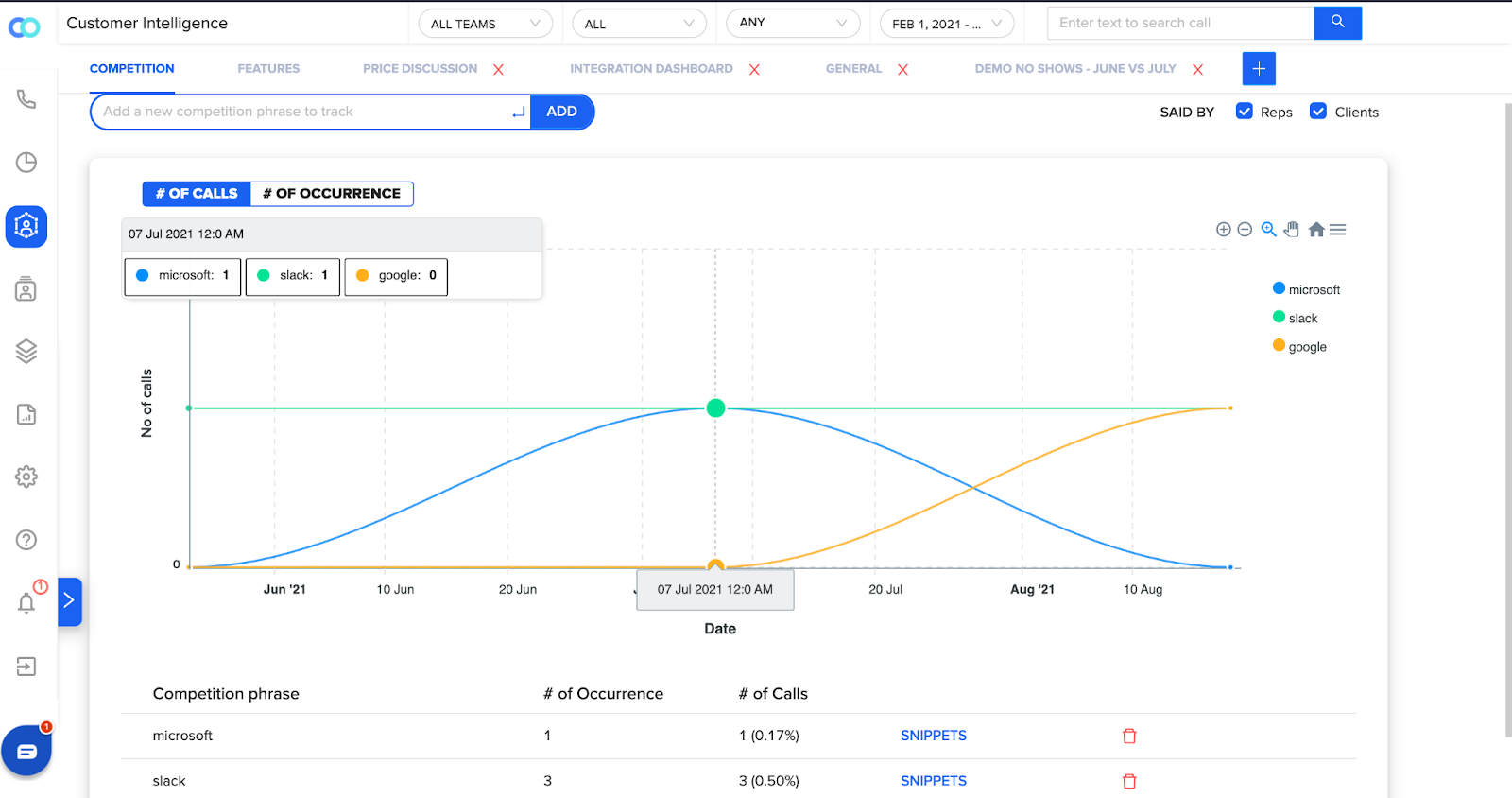
Task: Click the page vertical scrollbar
Action: pos(1508,419)
